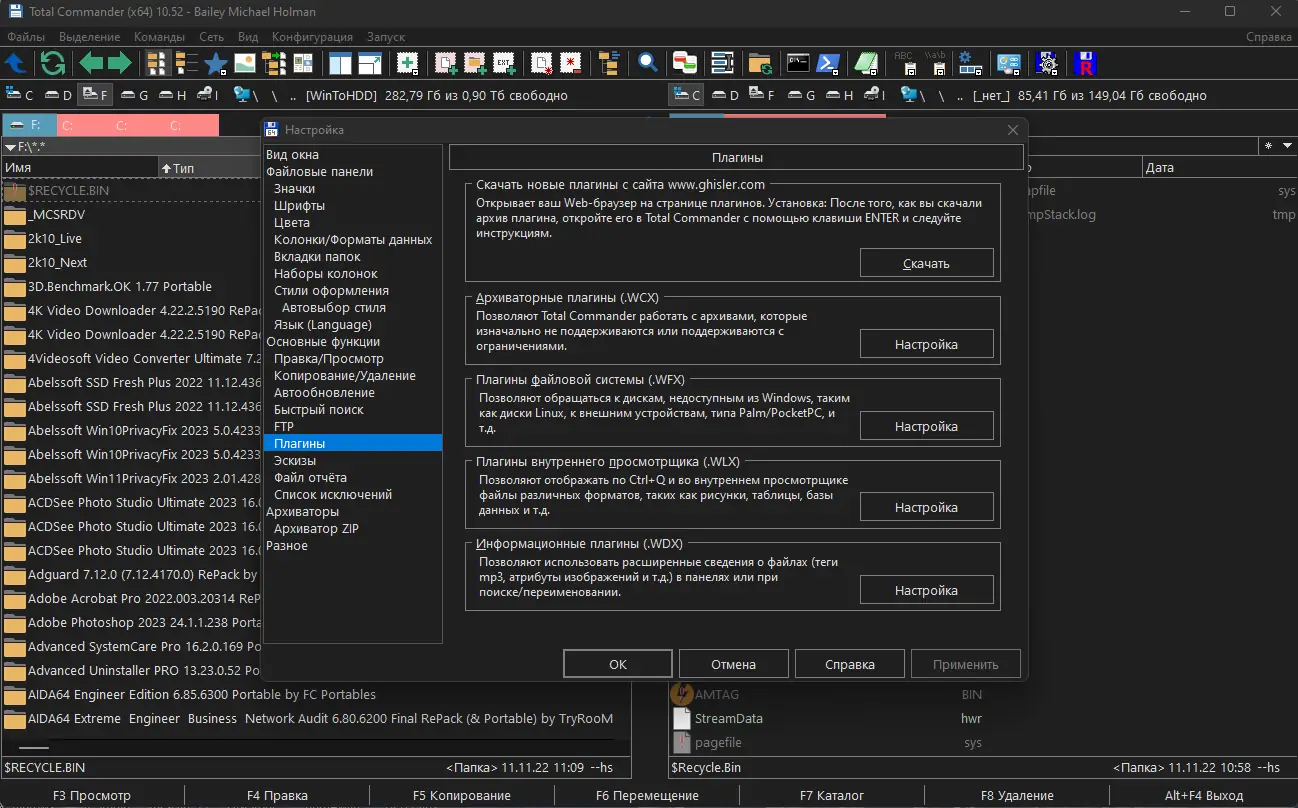The width and height of the screenshot is (1298, 808).
Task: Open the Выделение menu
Action: (x=90, y=37)
